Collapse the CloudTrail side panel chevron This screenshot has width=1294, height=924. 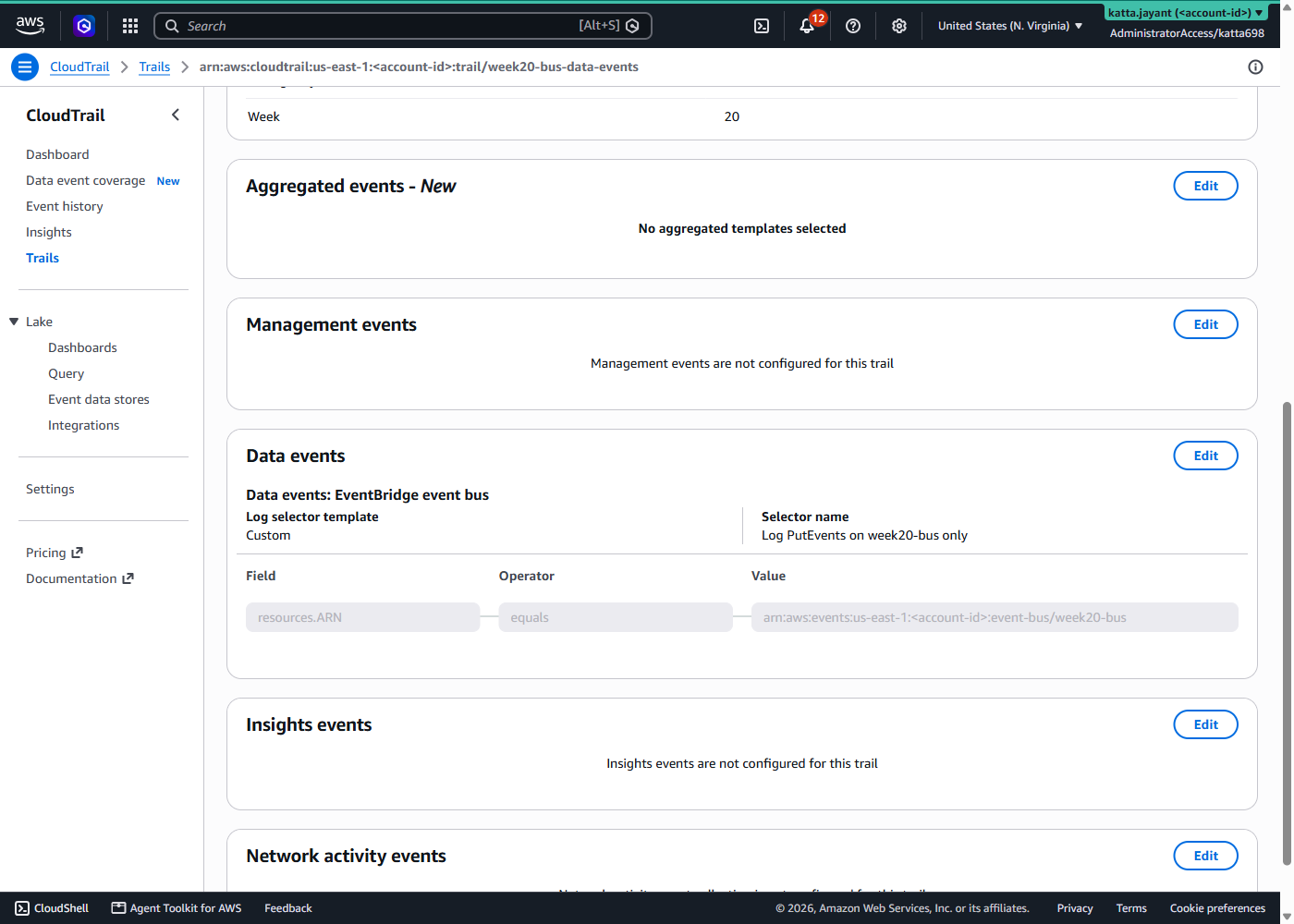(x=176, y=115)
